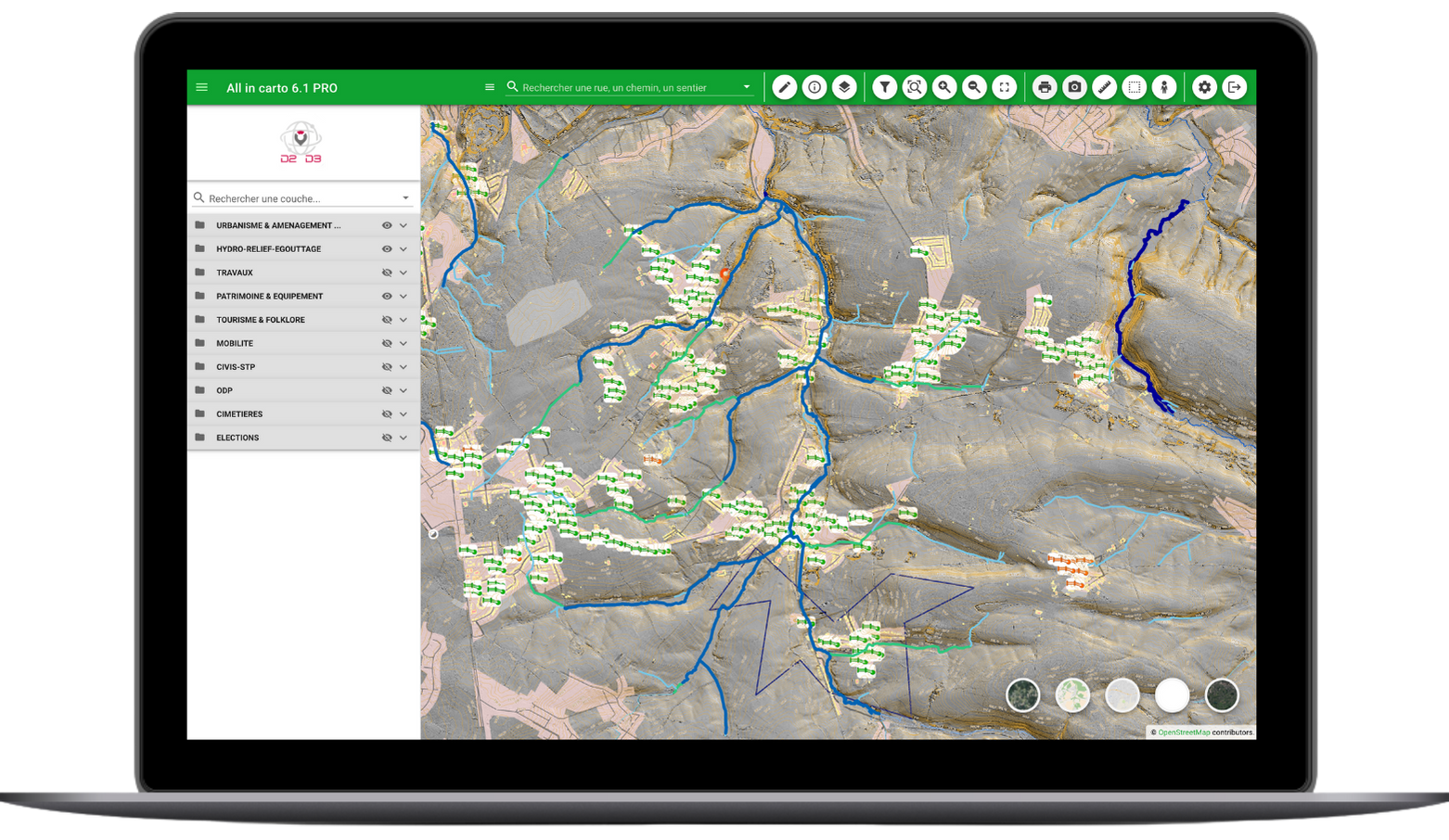Viewport: 1449px width, 840px height.
Task: Activate the ruler measure tool
Action: pos(1104,87)
